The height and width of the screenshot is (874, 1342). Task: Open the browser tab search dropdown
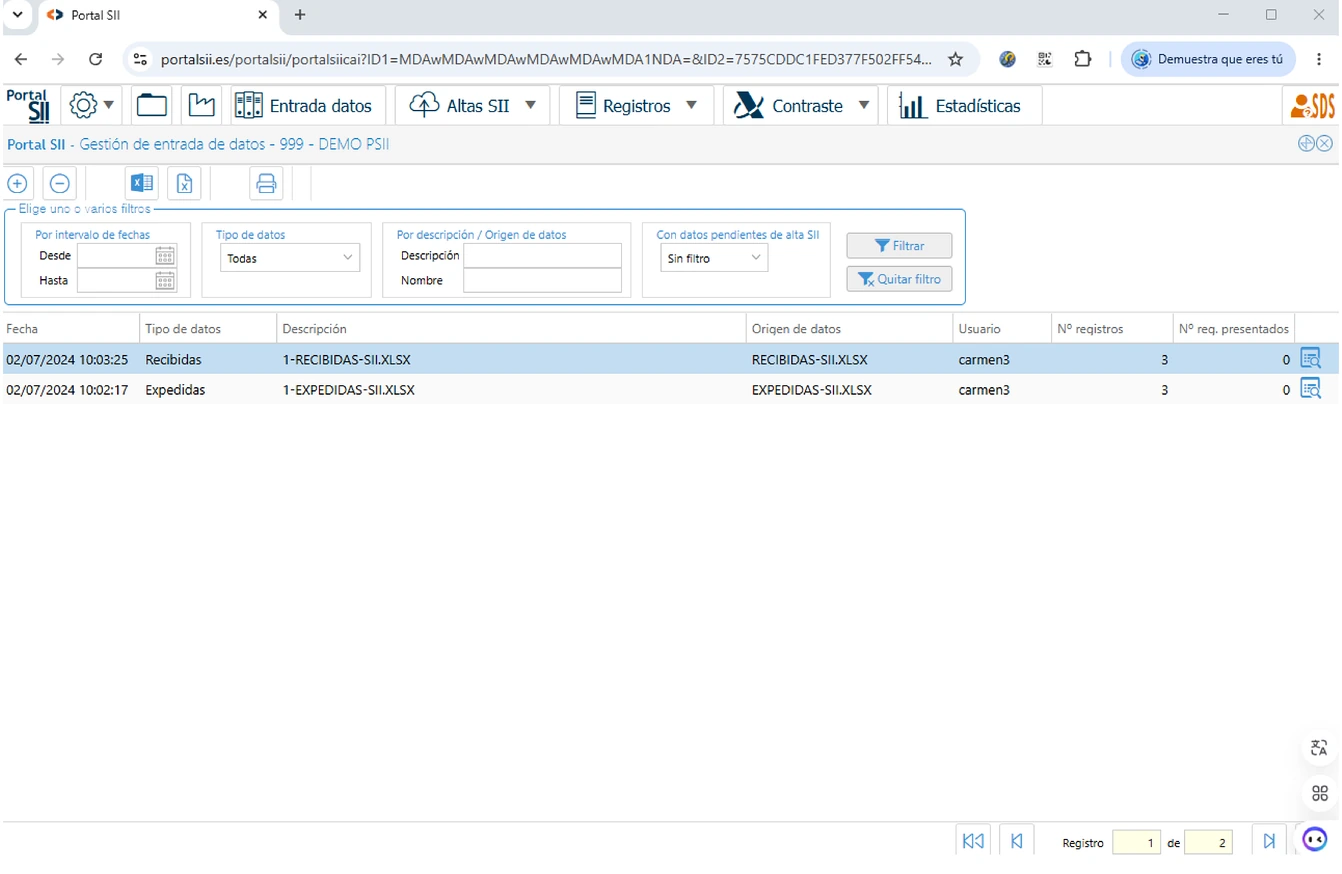tap(17, 15)
